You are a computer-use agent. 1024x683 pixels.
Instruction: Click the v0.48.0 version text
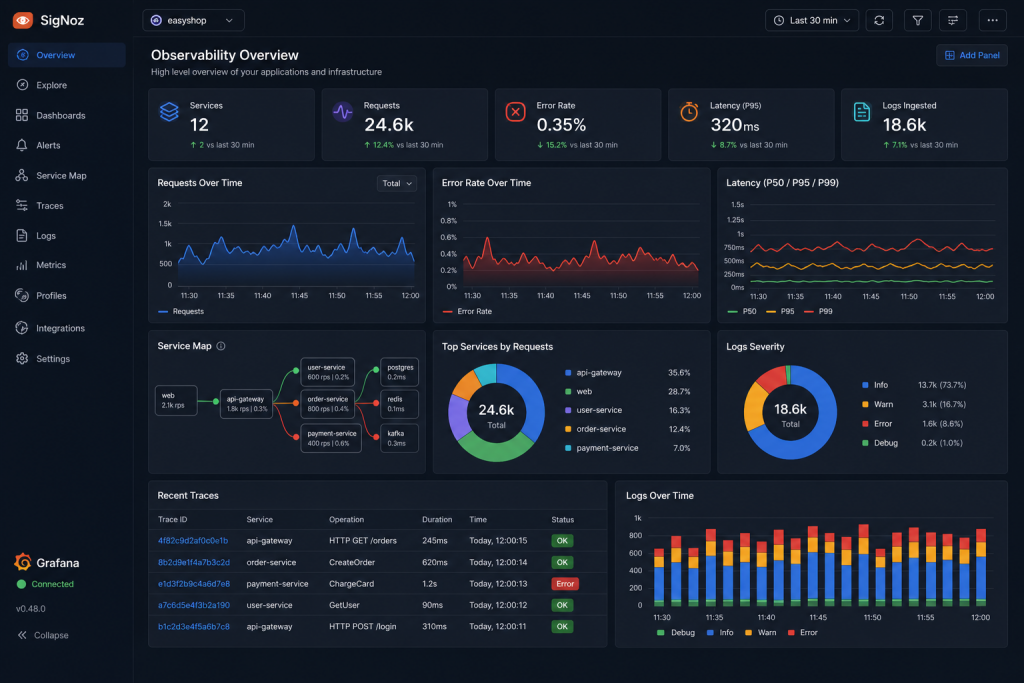tap(31, 609)
